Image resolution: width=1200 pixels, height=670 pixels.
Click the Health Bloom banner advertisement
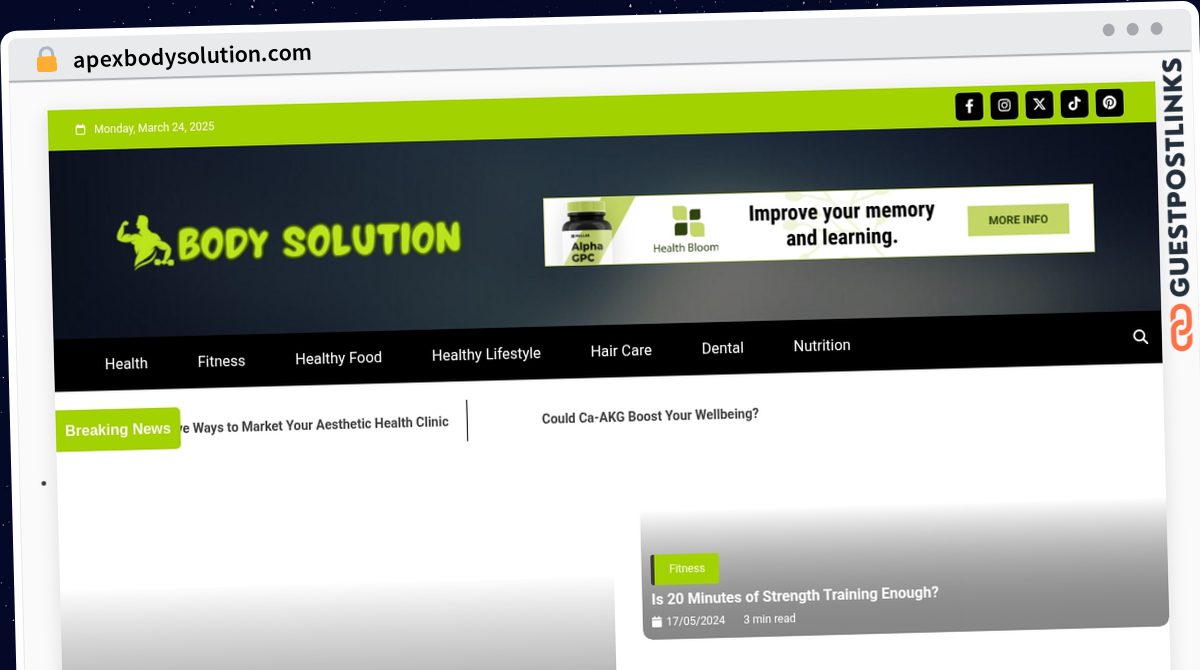(819, 225)
